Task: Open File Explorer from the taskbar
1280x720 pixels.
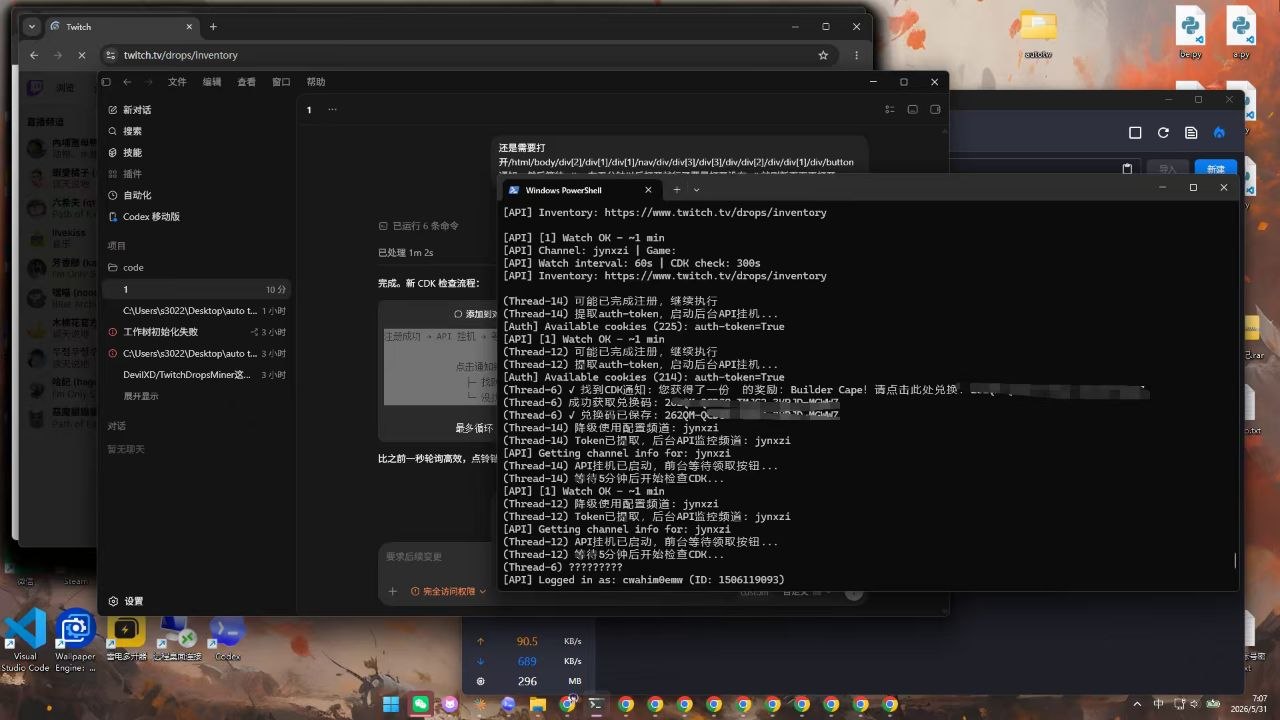Action: (x=538, y=704)
